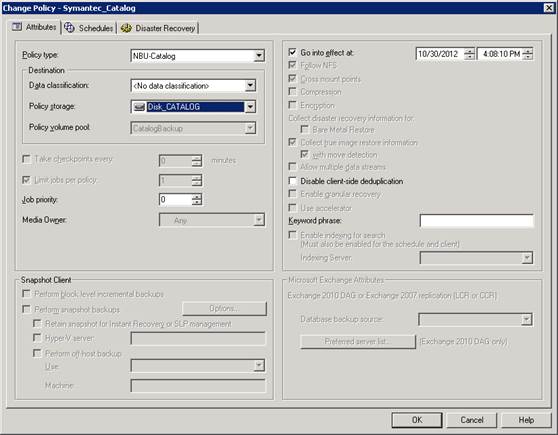This screenshot has height=435, width=558.
Task: Open the Indexing Server dropdown
Action: point(527,258)
